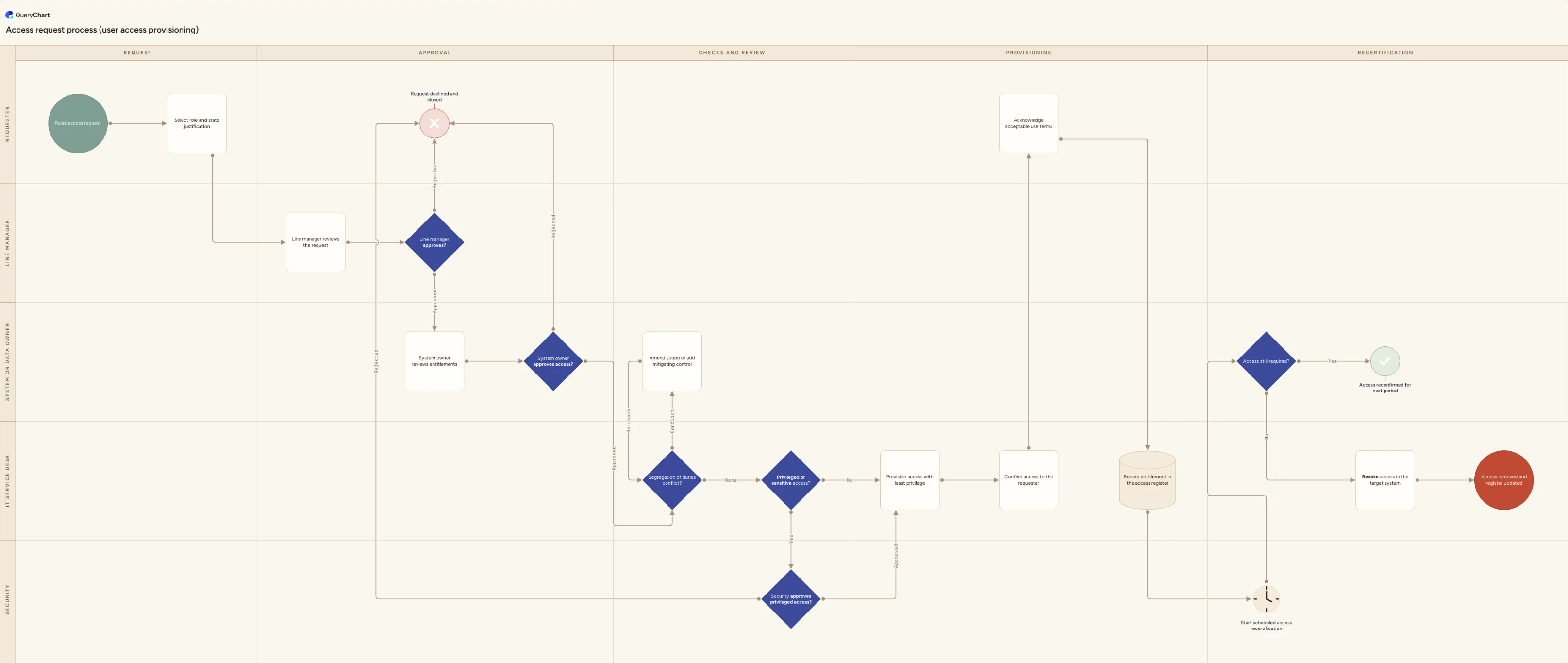Select the 'Line manager approves?' diamond
1568x663 pixels.
434,242
